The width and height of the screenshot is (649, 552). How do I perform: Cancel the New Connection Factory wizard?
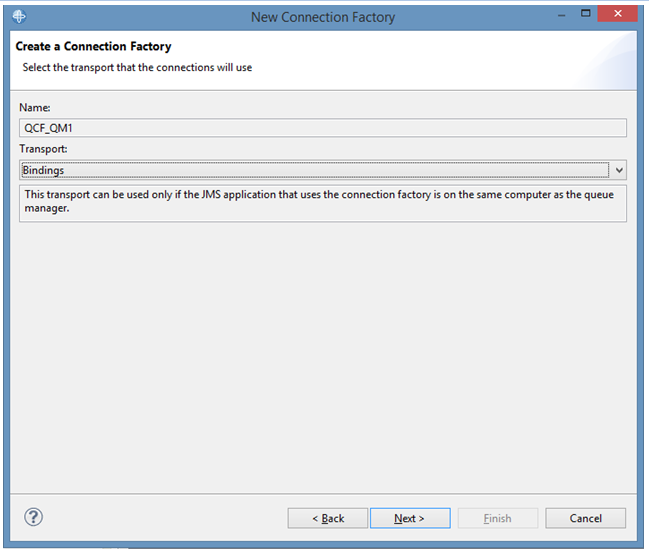point(586,518)
